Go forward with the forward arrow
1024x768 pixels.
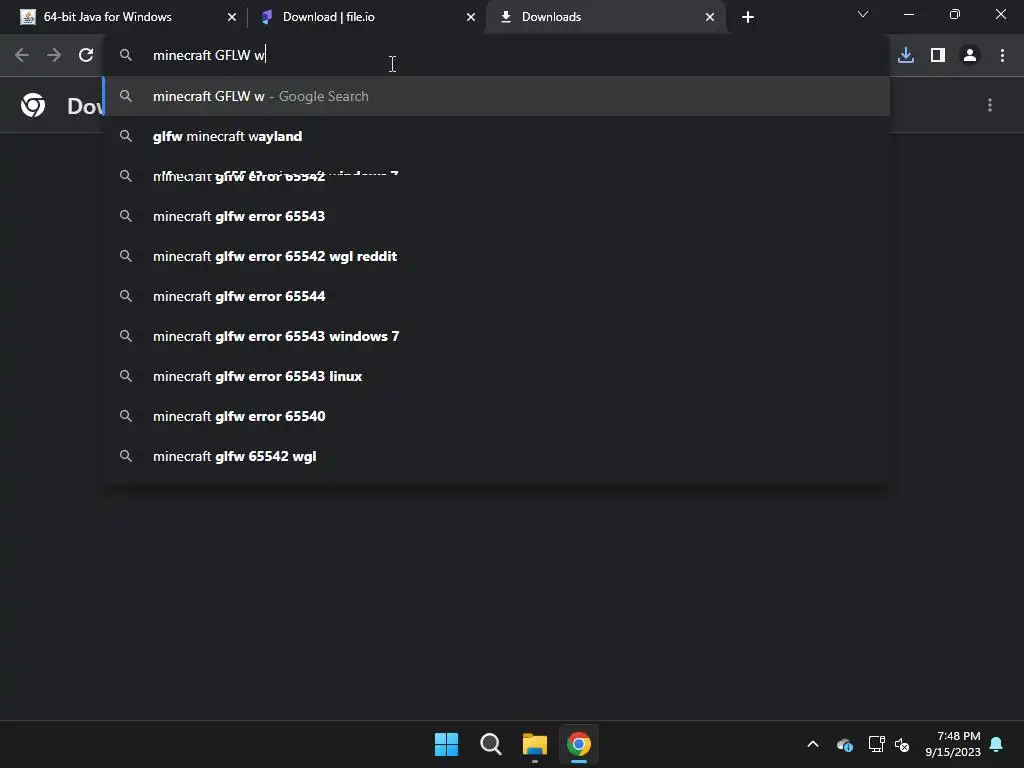54,55
